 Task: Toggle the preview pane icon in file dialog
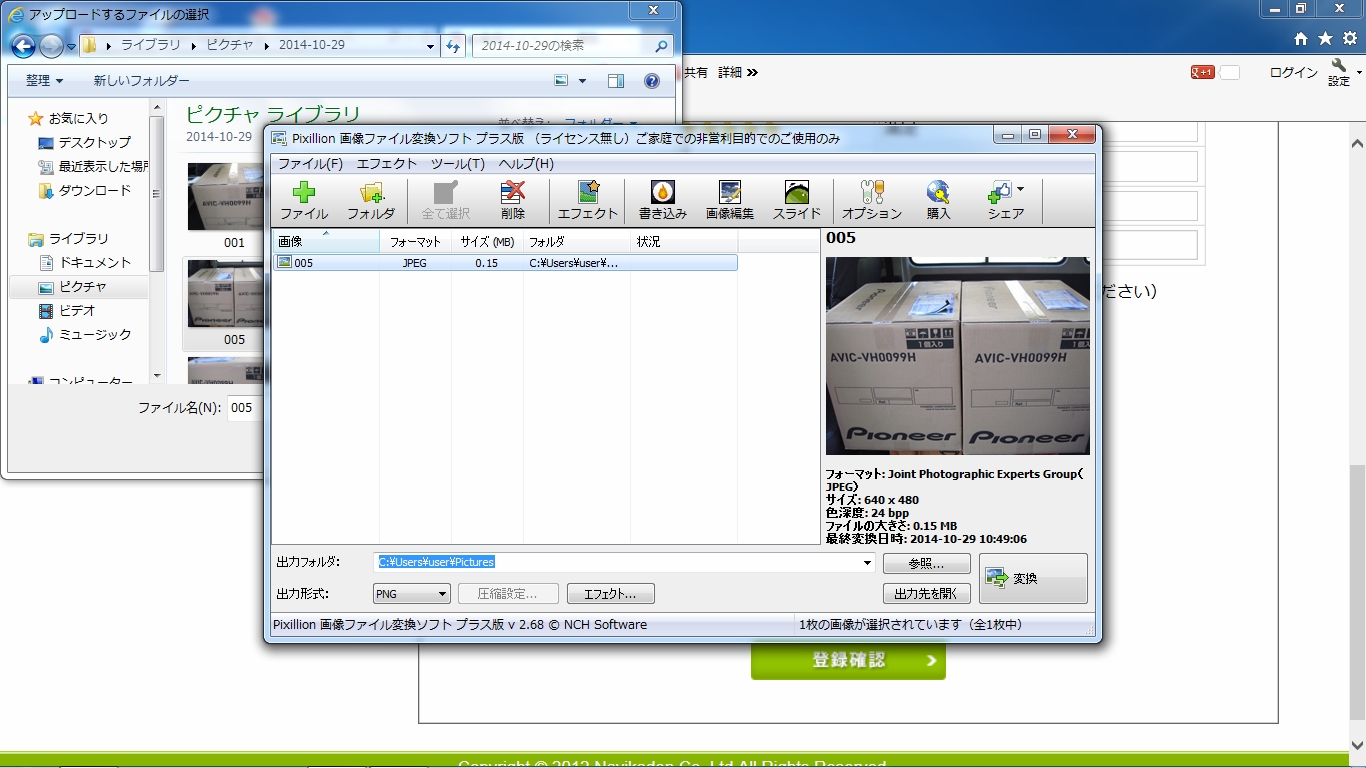point(616,81)
